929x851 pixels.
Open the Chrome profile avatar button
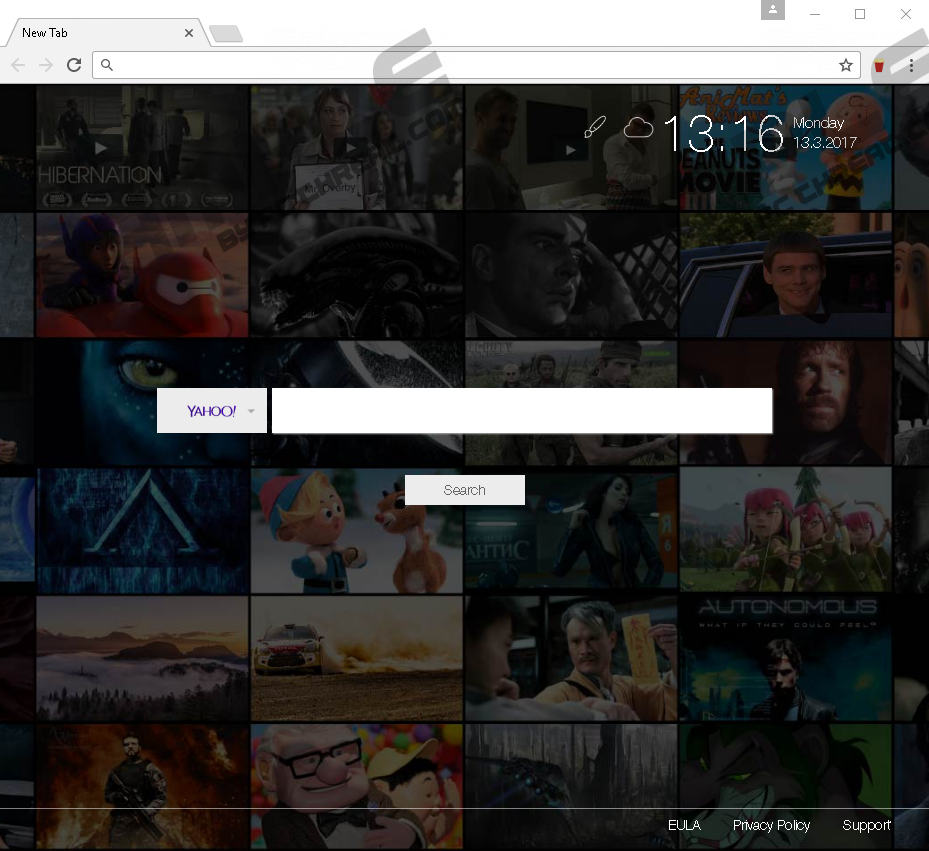pos(773,10)
